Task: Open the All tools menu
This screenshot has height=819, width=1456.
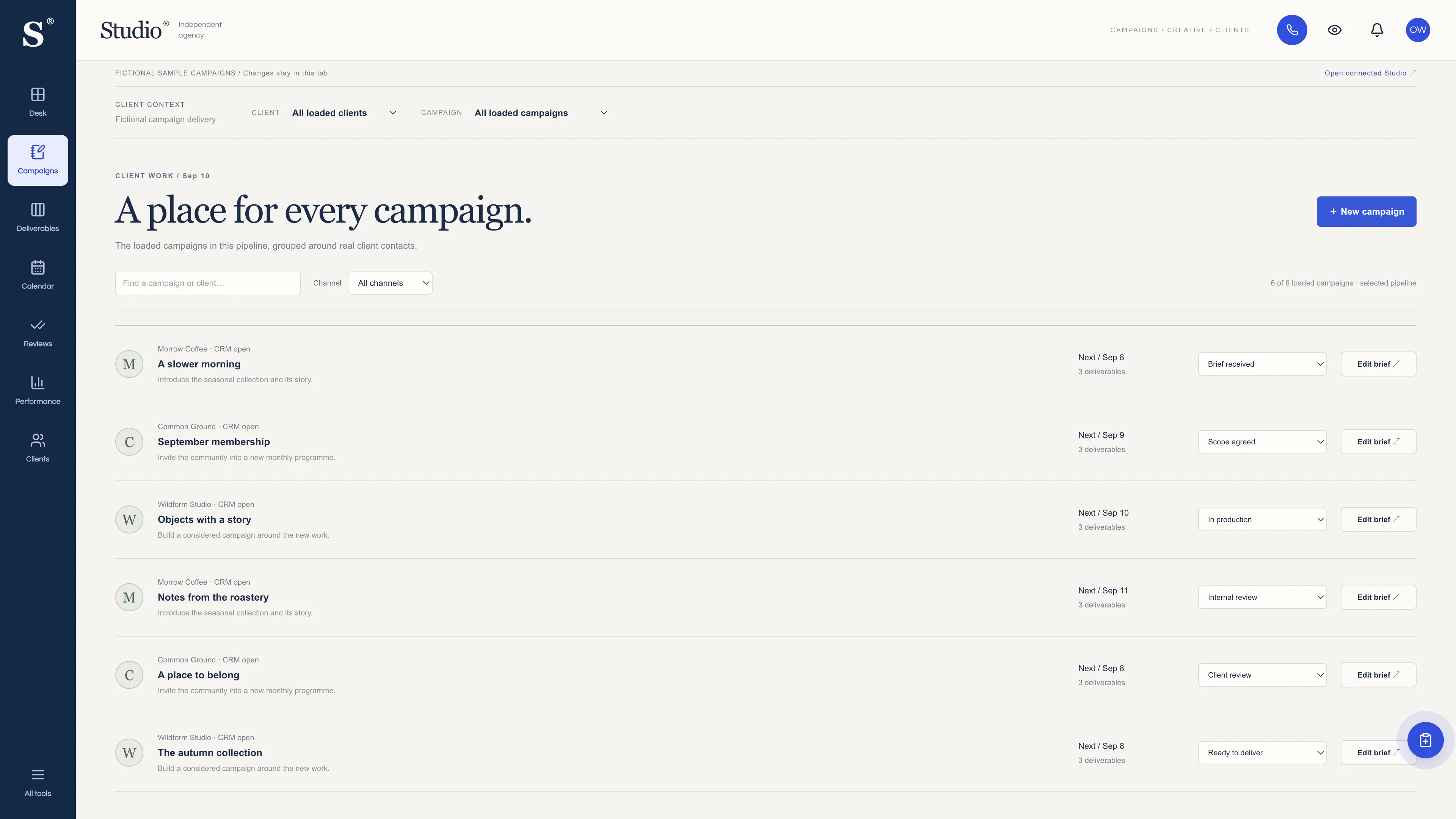Action: [38, 783]
